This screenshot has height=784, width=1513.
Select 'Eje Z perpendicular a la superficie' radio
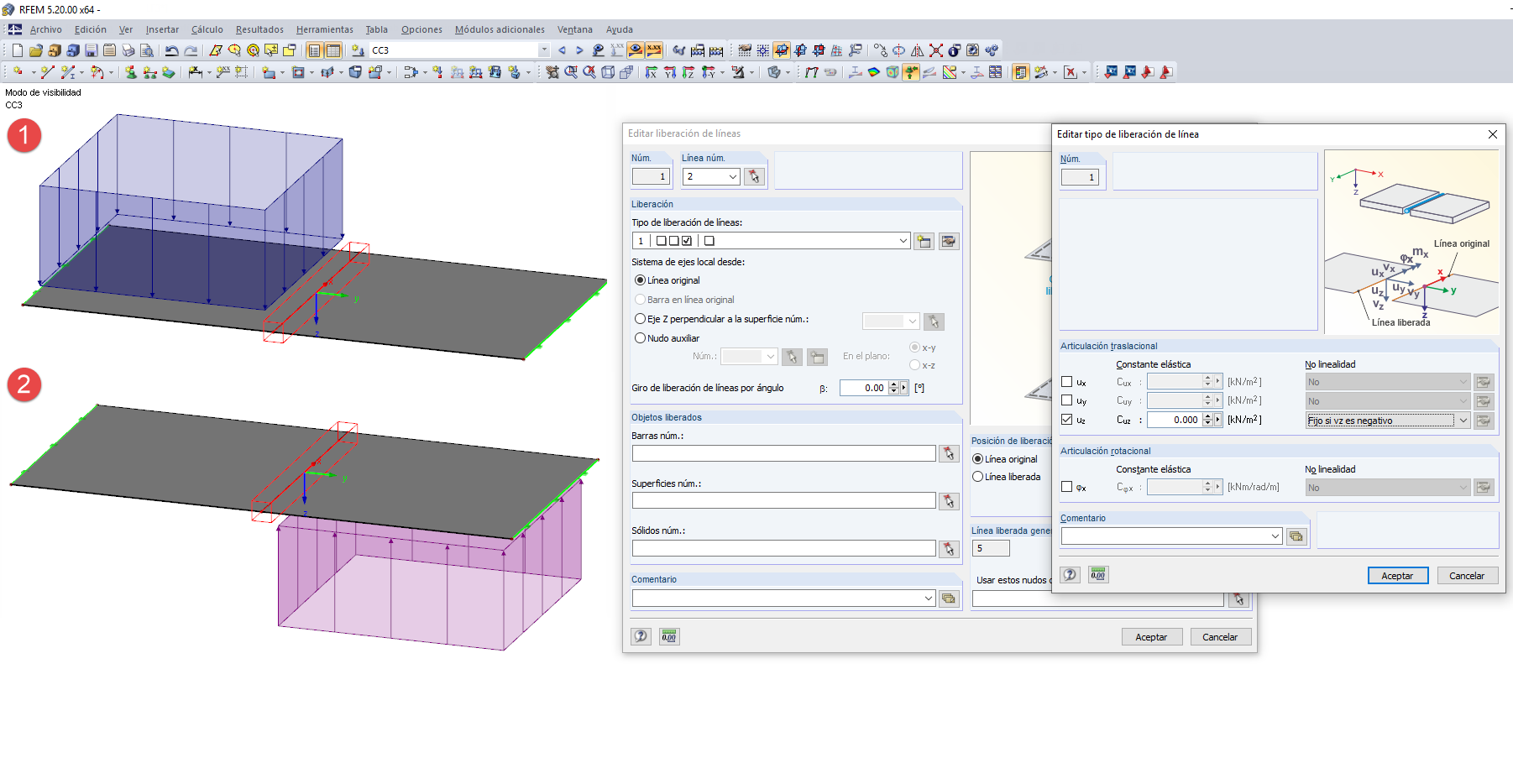(641, 319)
